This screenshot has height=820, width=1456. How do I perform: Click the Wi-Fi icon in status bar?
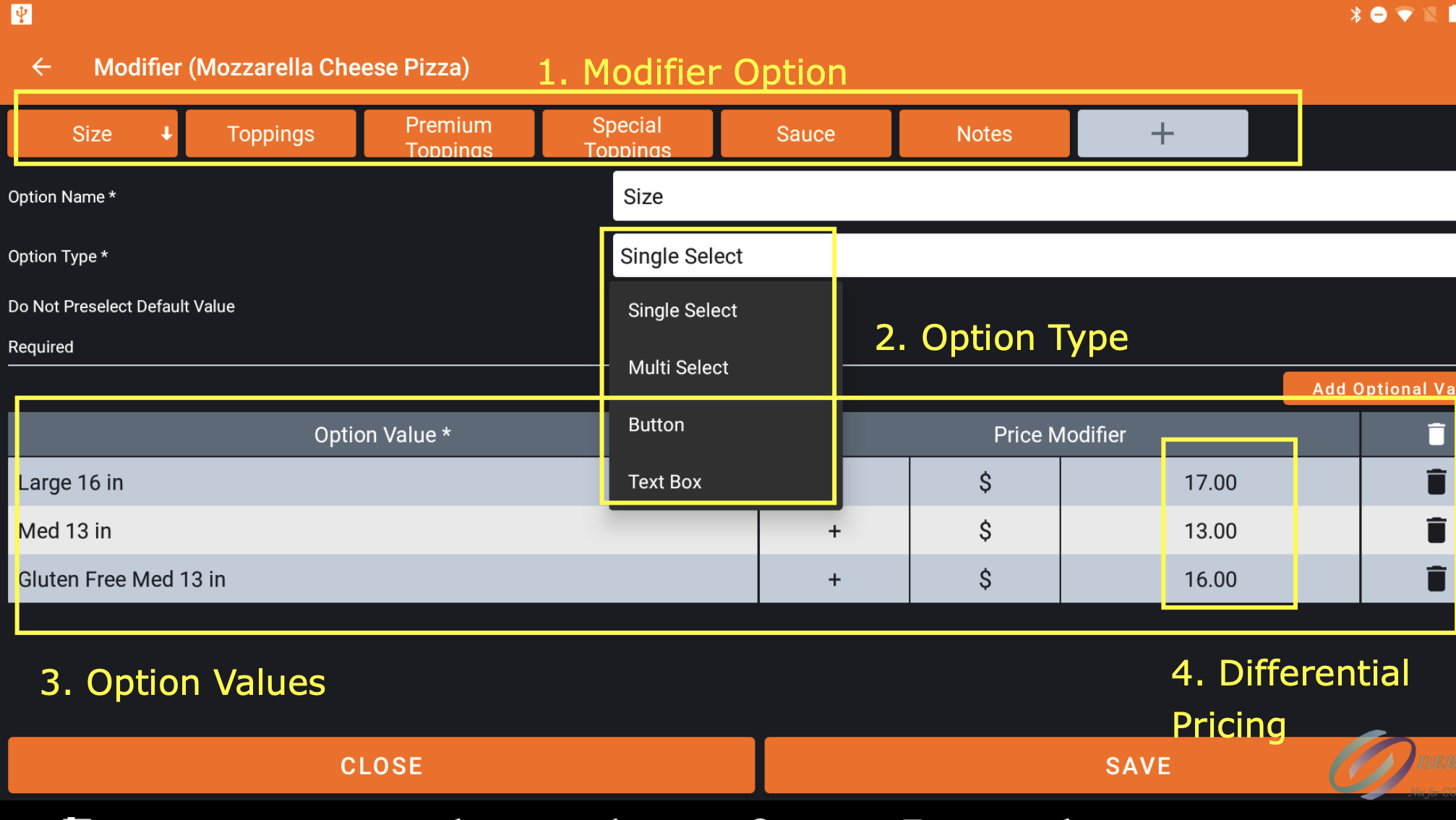[1405, 14]
